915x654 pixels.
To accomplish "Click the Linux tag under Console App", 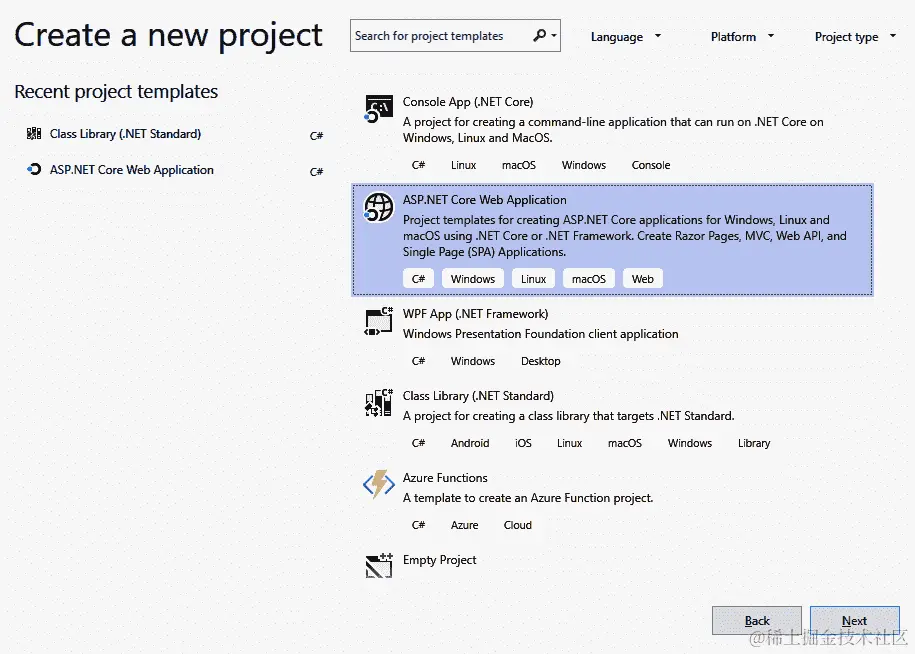I will click(463, 165).
